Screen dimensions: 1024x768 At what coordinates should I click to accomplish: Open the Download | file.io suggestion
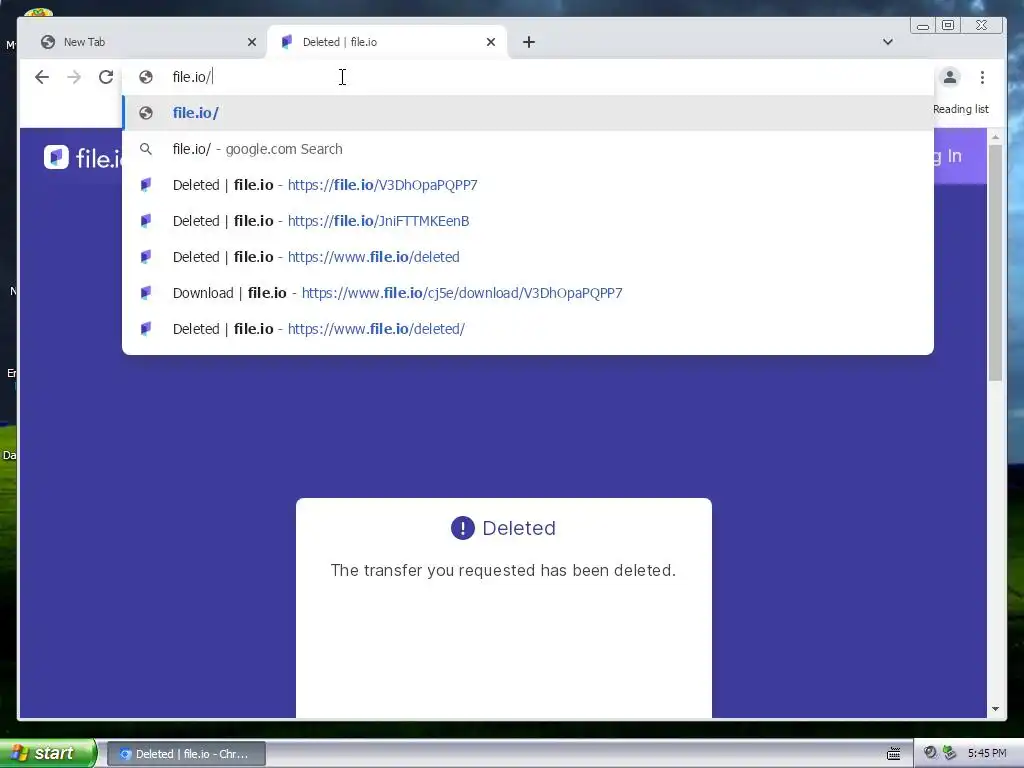coord(528,293)
